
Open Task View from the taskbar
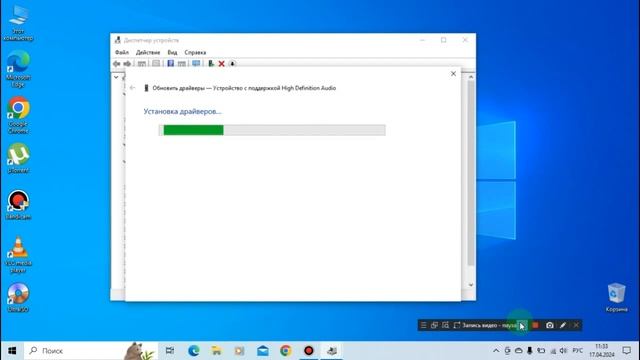point(170,351)
